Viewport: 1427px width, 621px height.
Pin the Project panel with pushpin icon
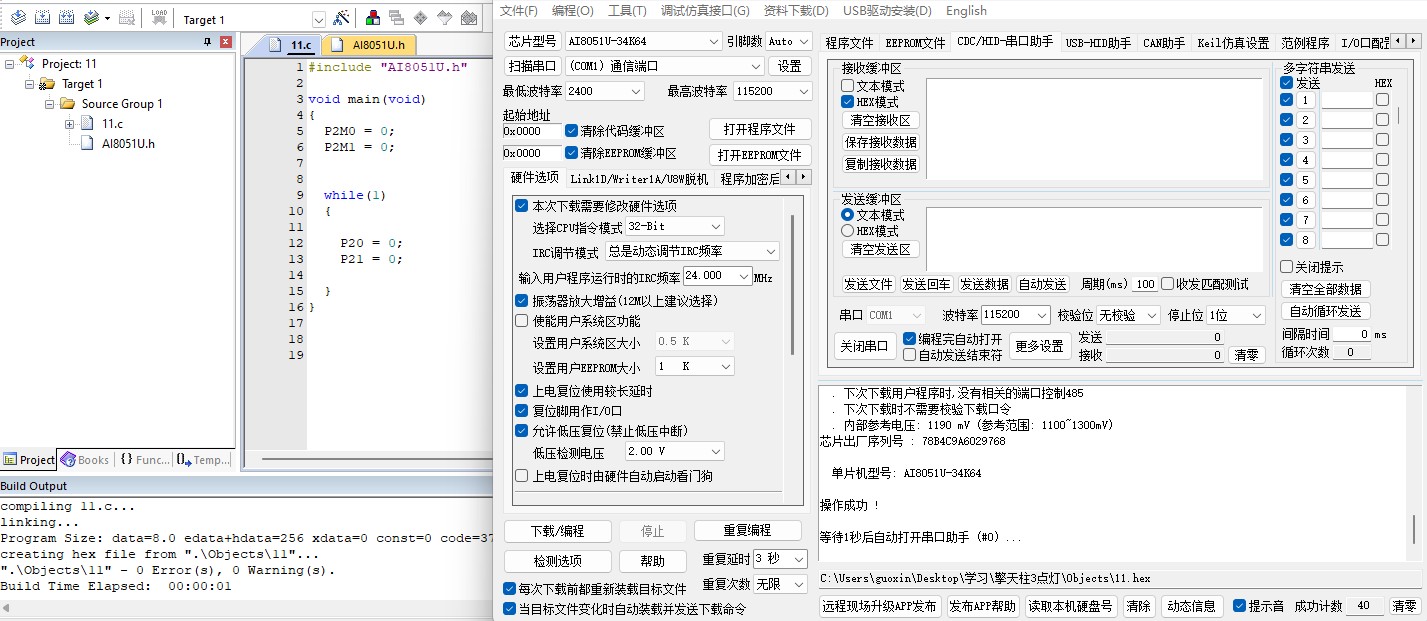click(208, 42)
